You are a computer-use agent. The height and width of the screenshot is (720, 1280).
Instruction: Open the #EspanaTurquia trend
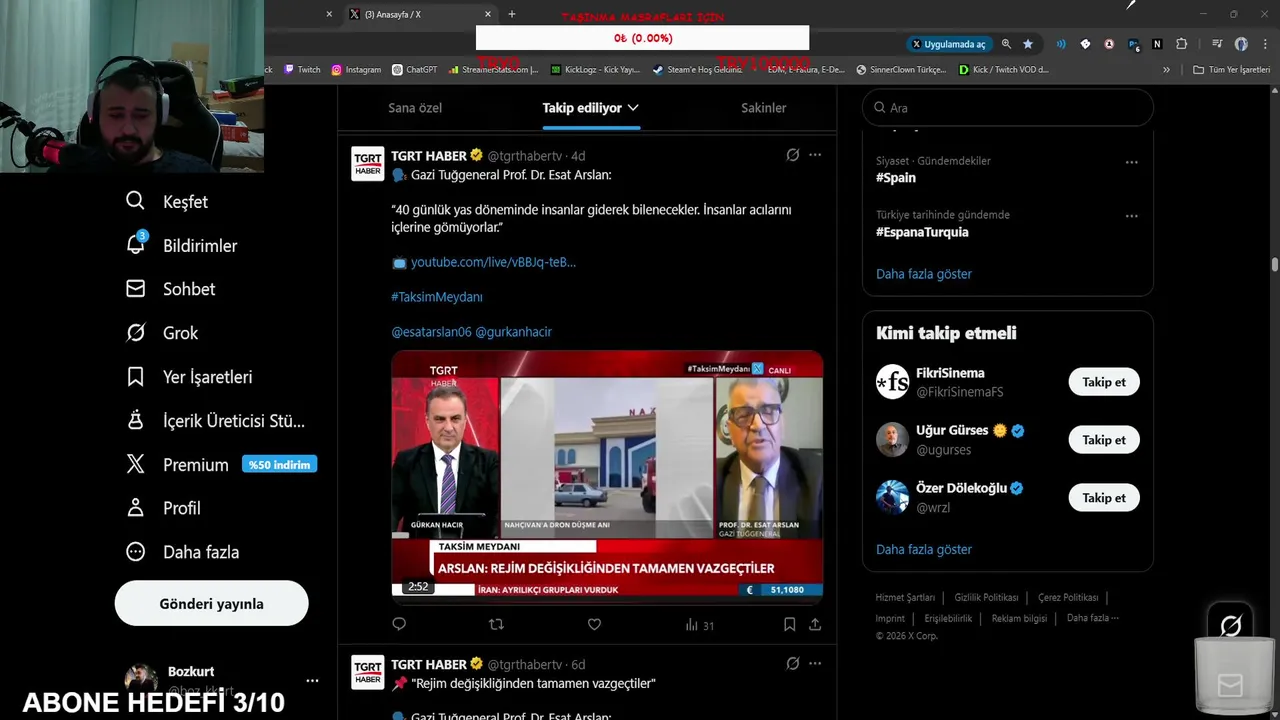pos(922,232)
